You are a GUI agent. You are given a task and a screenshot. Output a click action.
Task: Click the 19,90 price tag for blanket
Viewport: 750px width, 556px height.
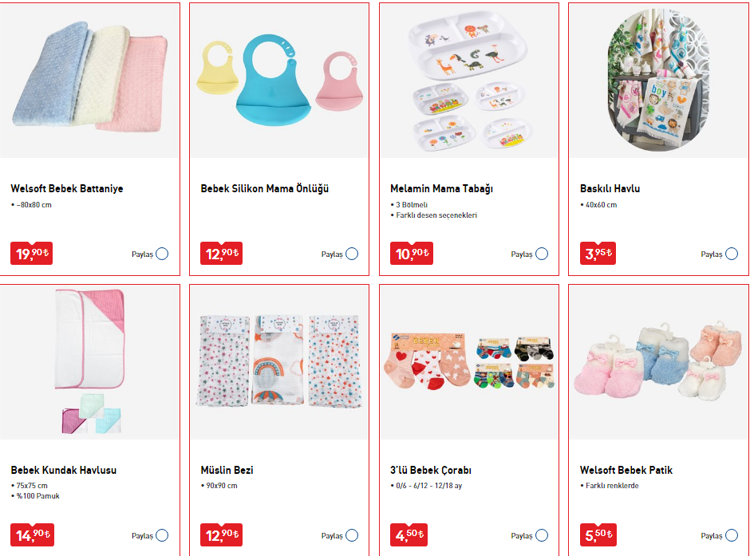point(32,253)
